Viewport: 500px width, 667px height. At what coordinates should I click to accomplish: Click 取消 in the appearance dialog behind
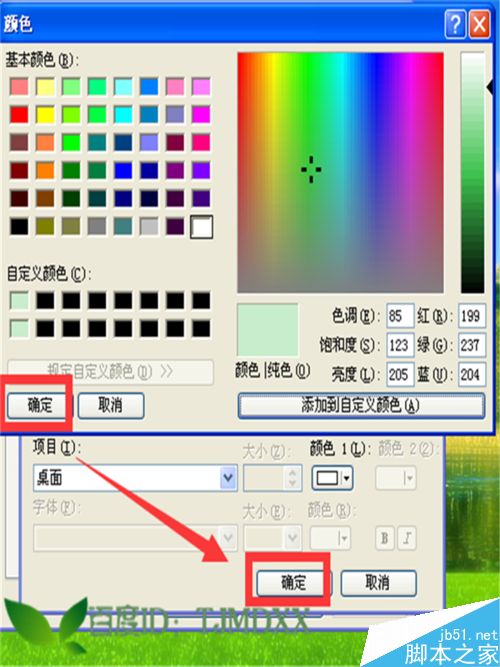click(378, 583)
